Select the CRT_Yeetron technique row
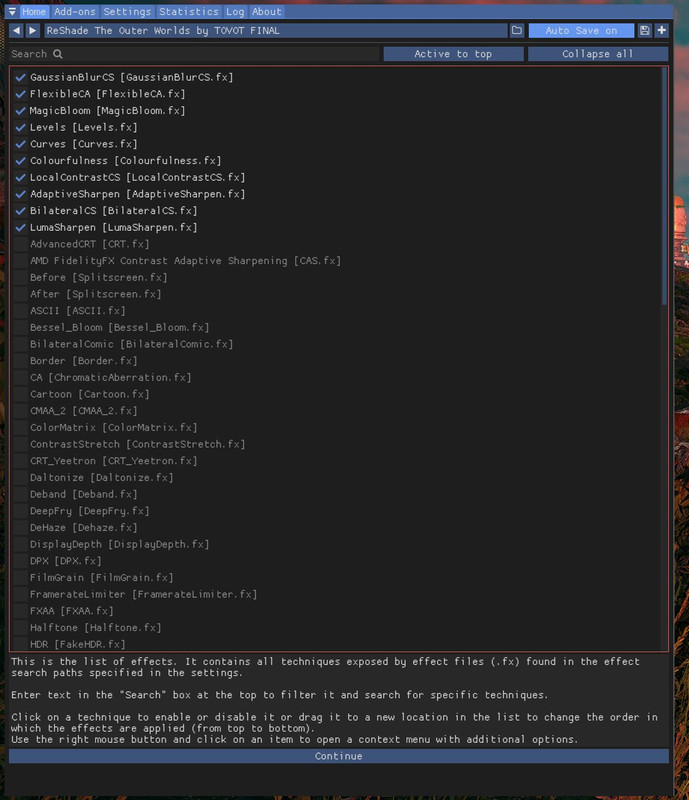The image size is (689, 800). pyautogui.click(x=114, y=461)
